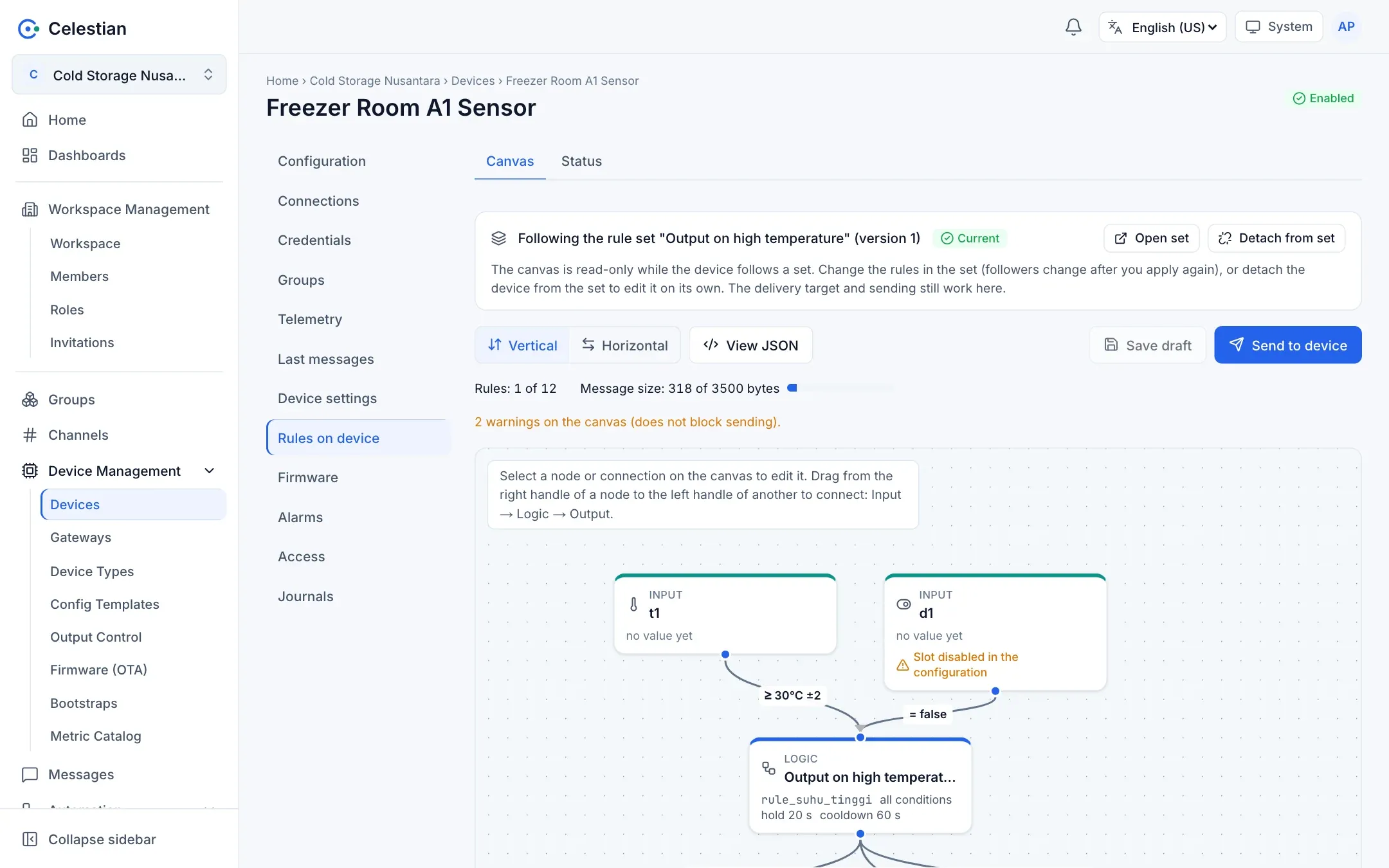Collapse the Device Management section chevron
This screenshot has width=1389, height=868.
[x=209, y=471]
